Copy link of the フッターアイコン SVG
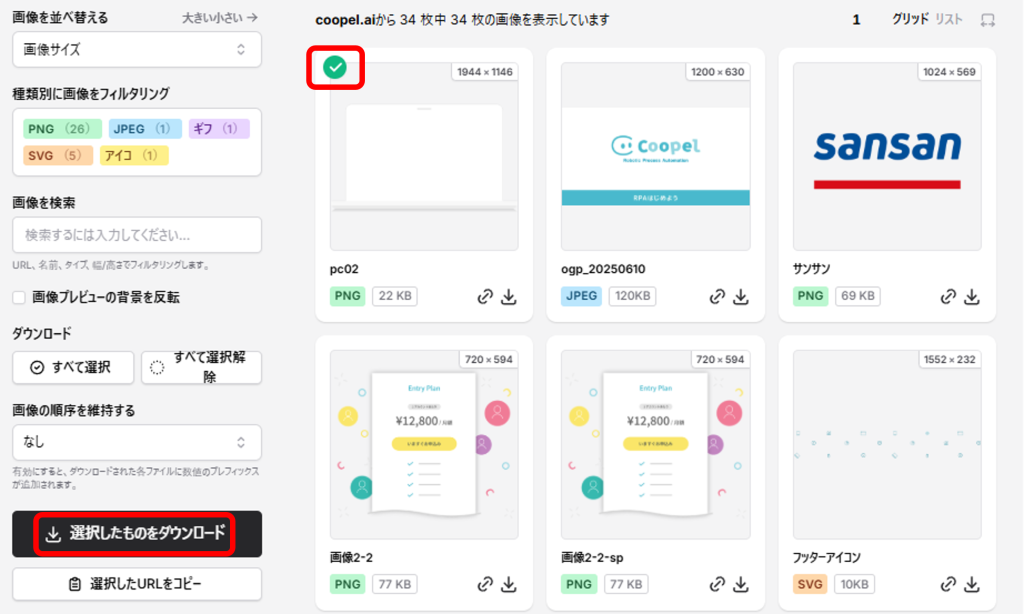The height and width of the screenshot is (614, 1024). pyautogui.click(x=948, y=584)
